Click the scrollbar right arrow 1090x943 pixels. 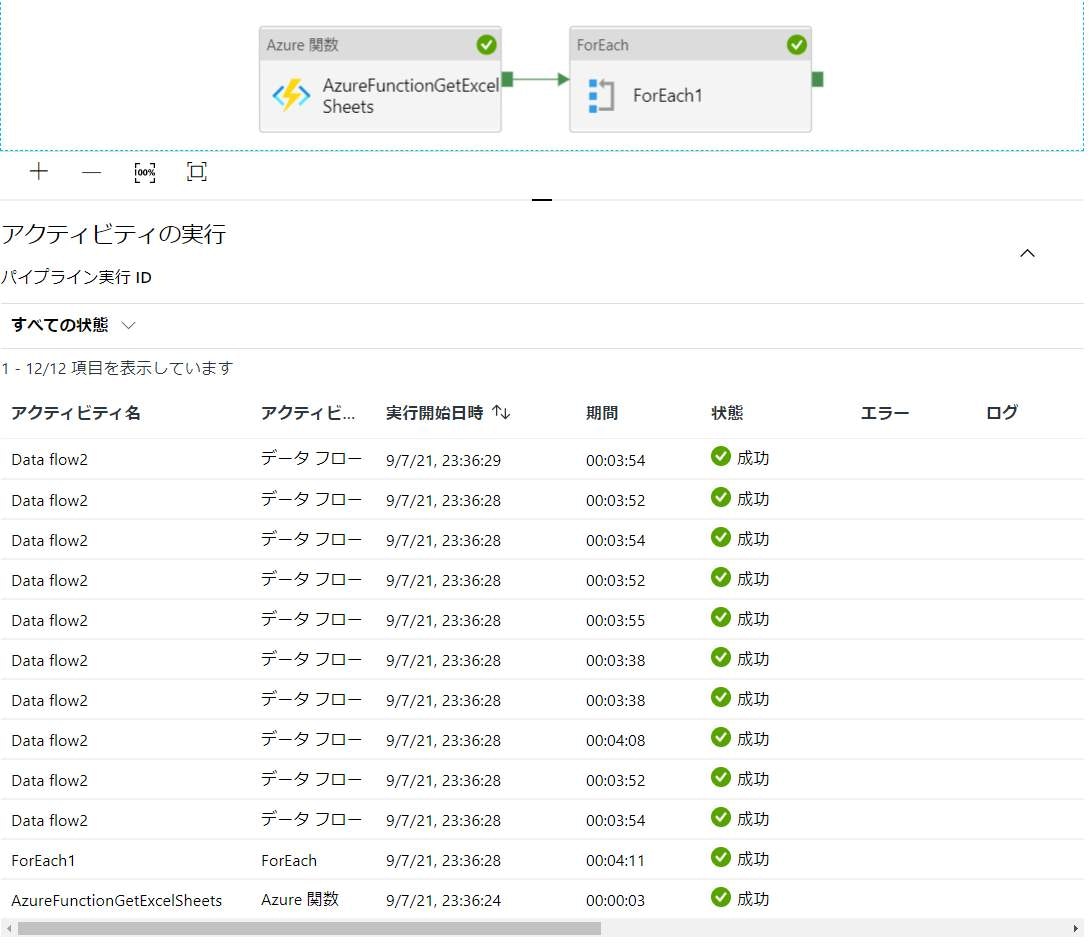[x=1076, y=928]
